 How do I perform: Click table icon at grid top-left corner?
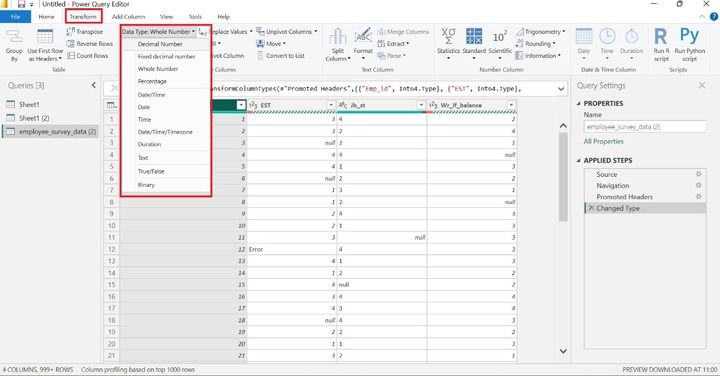tap(112, 105)
